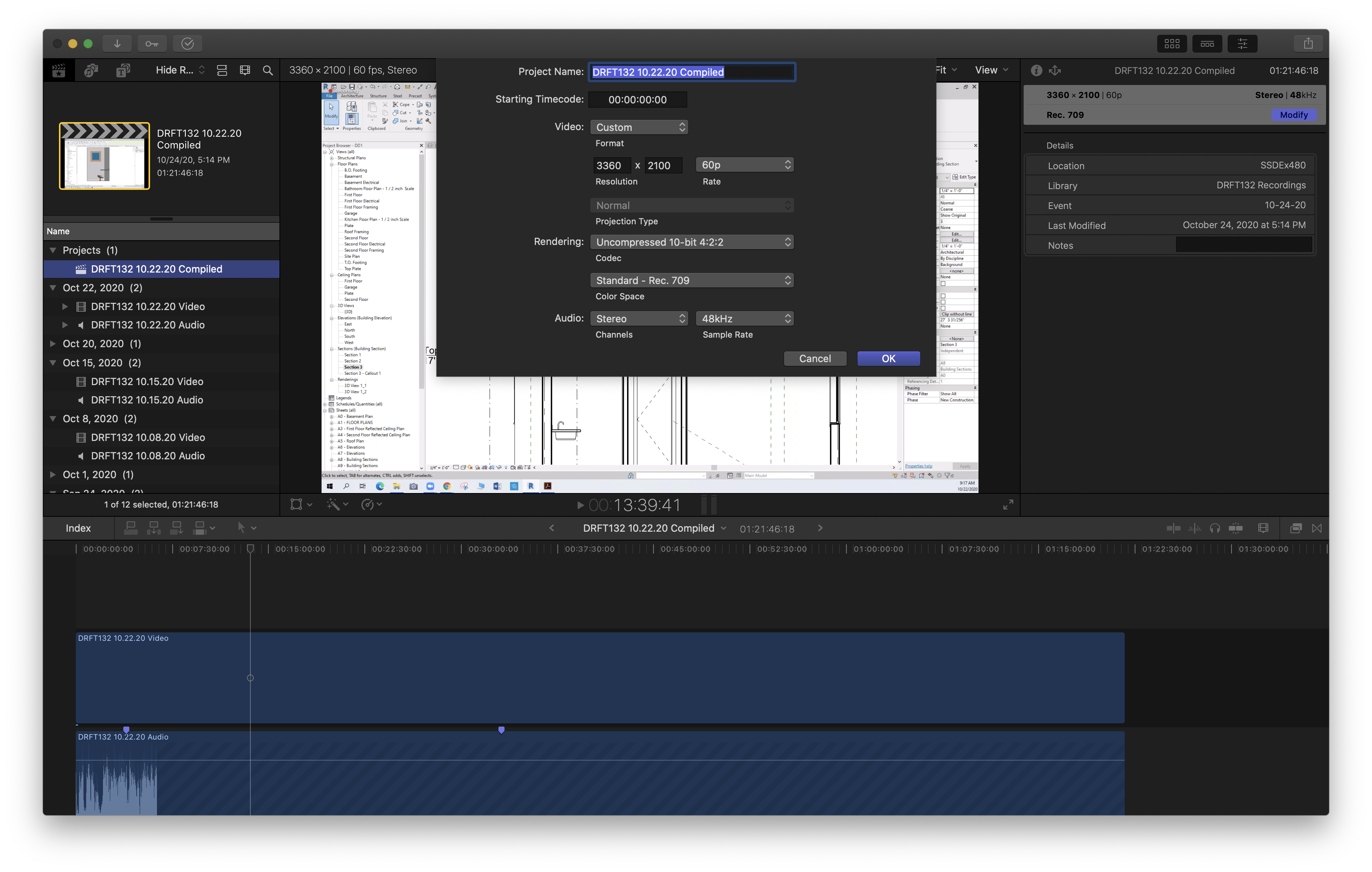Toggle the browser display layout button
This screenshot has width=1372, height=872.
click(x=1171, y=43)
